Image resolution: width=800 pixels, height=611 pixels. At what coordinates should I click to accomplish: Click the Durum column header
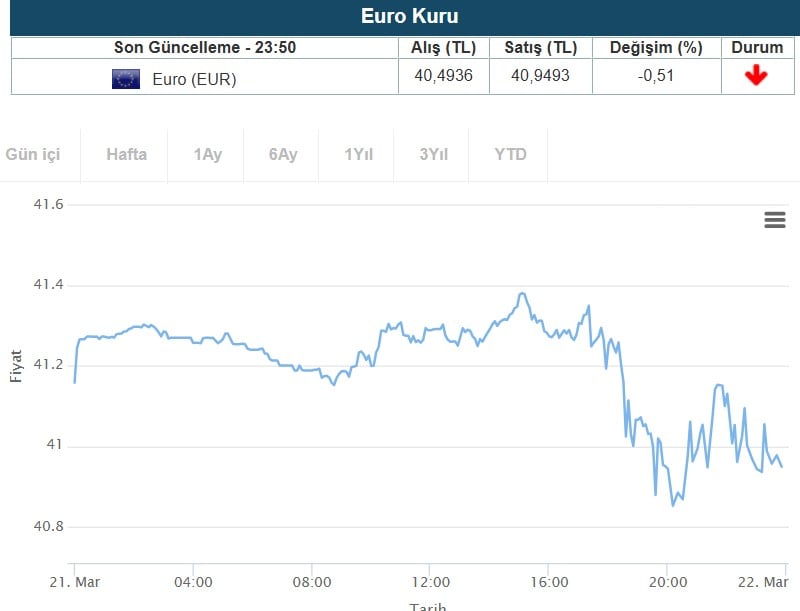point(757,47)
